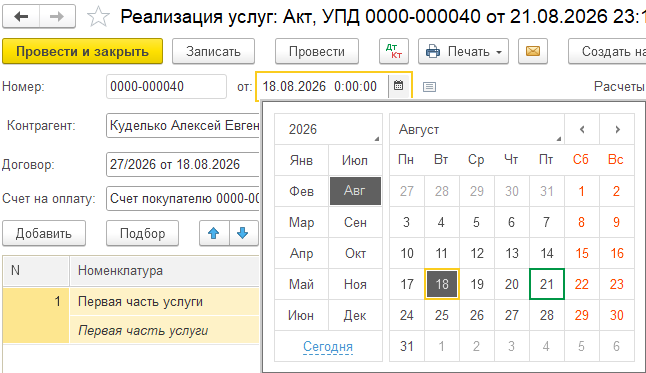This screenshot has height=373, width=646.
Task: Select month Дек
Action: (x=355, y=315)
